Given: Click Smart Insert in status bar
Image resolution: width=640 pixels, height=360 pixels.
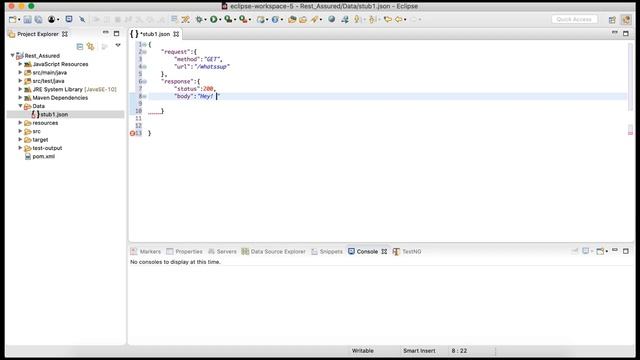Looking at the screenshot, I should pos(419,351).
